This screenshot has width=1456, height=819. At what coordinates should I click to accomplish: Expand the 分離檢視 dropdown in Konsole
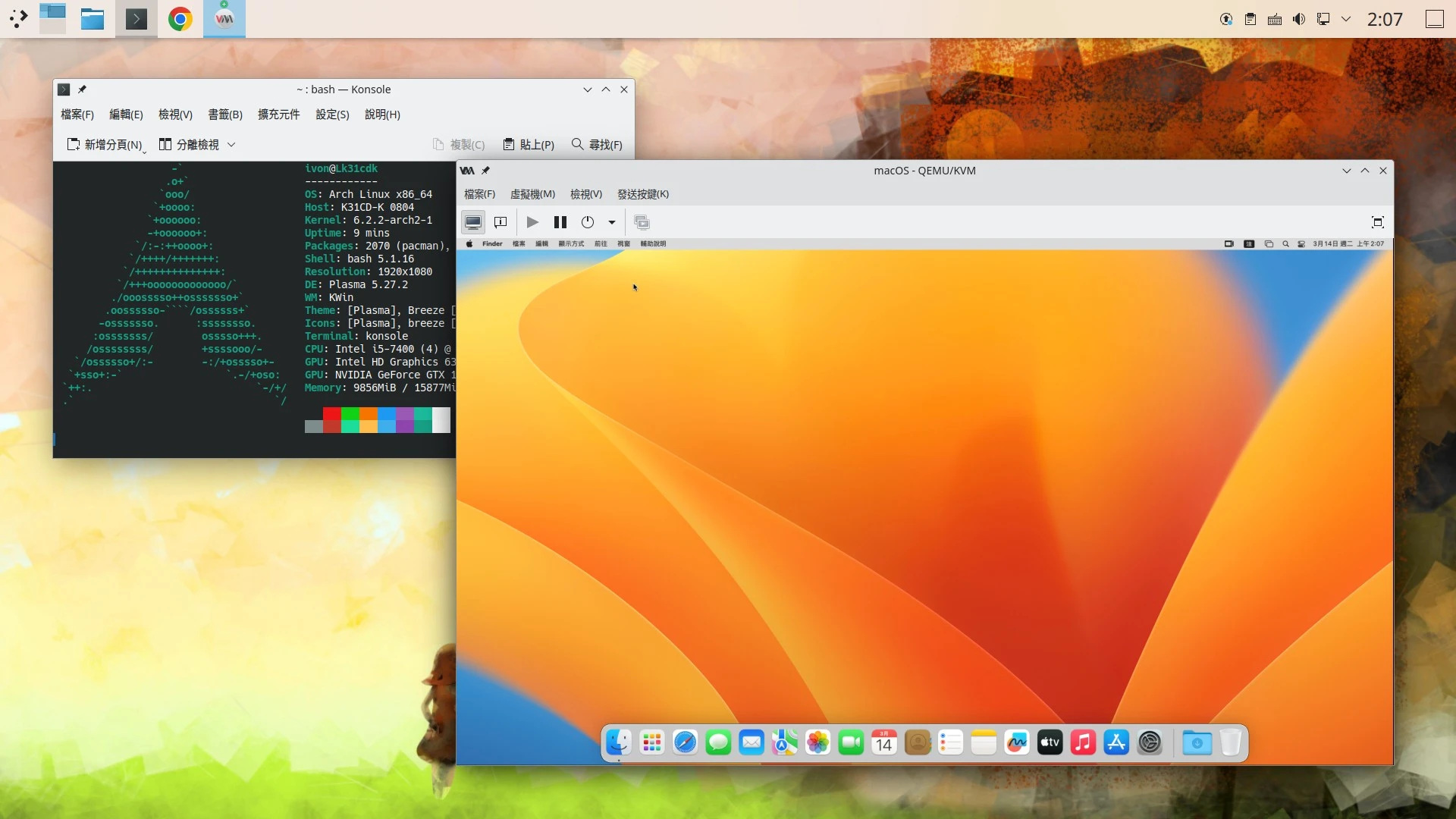[x=231, y=145]
